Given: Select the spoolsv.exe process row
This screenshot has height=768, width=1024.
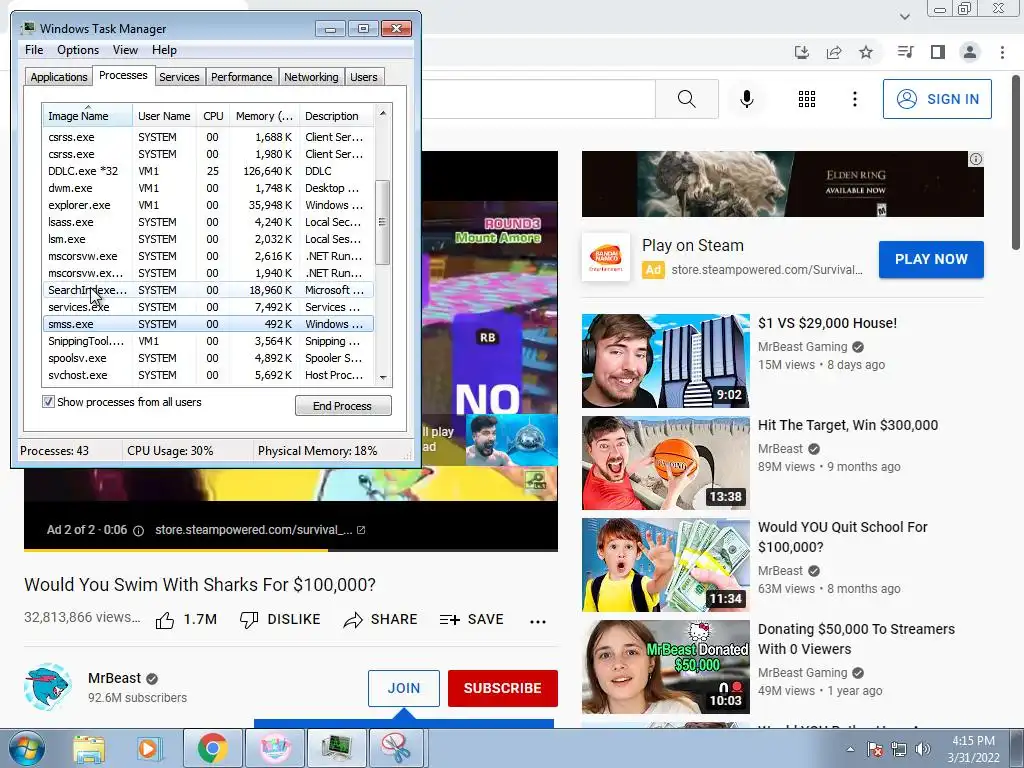Looking at the screenshot, I should tap(208, 358).
